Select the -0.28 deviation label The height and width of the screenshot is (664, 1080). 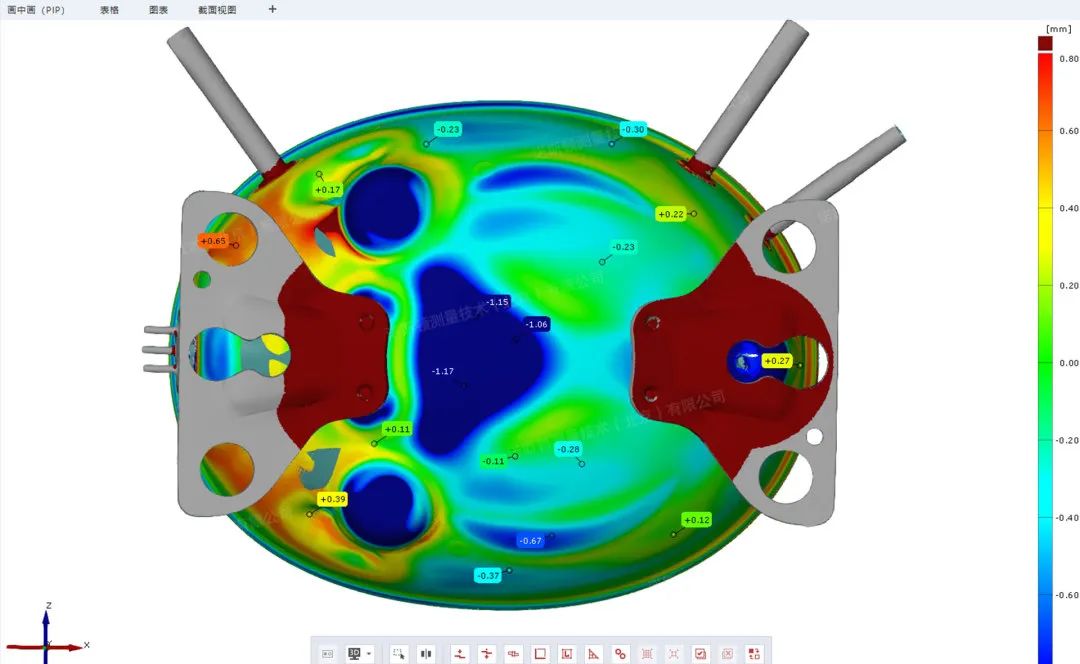pyautogui.click(x=568, y=449)
